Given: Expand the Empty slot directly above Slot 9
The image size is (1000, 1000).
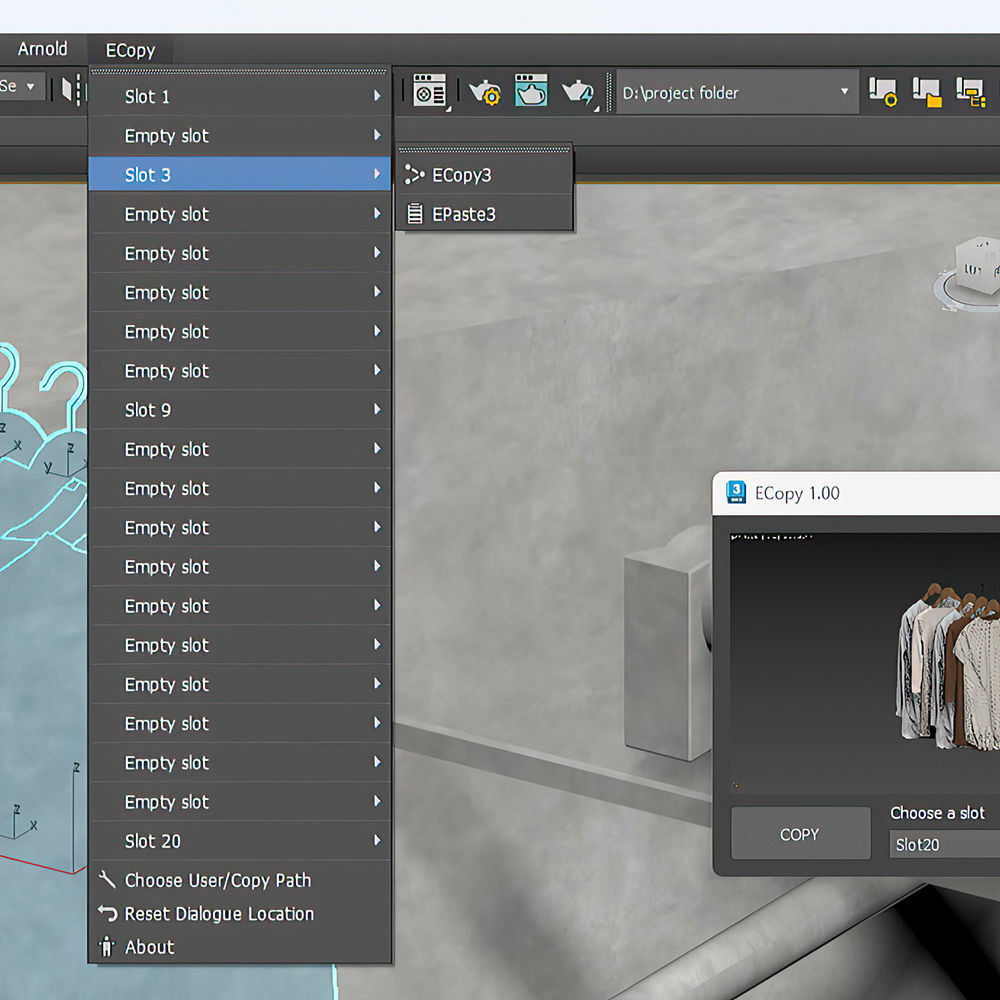Looking at the screenshot, I should pyautogui.click(x=240, y=371).
